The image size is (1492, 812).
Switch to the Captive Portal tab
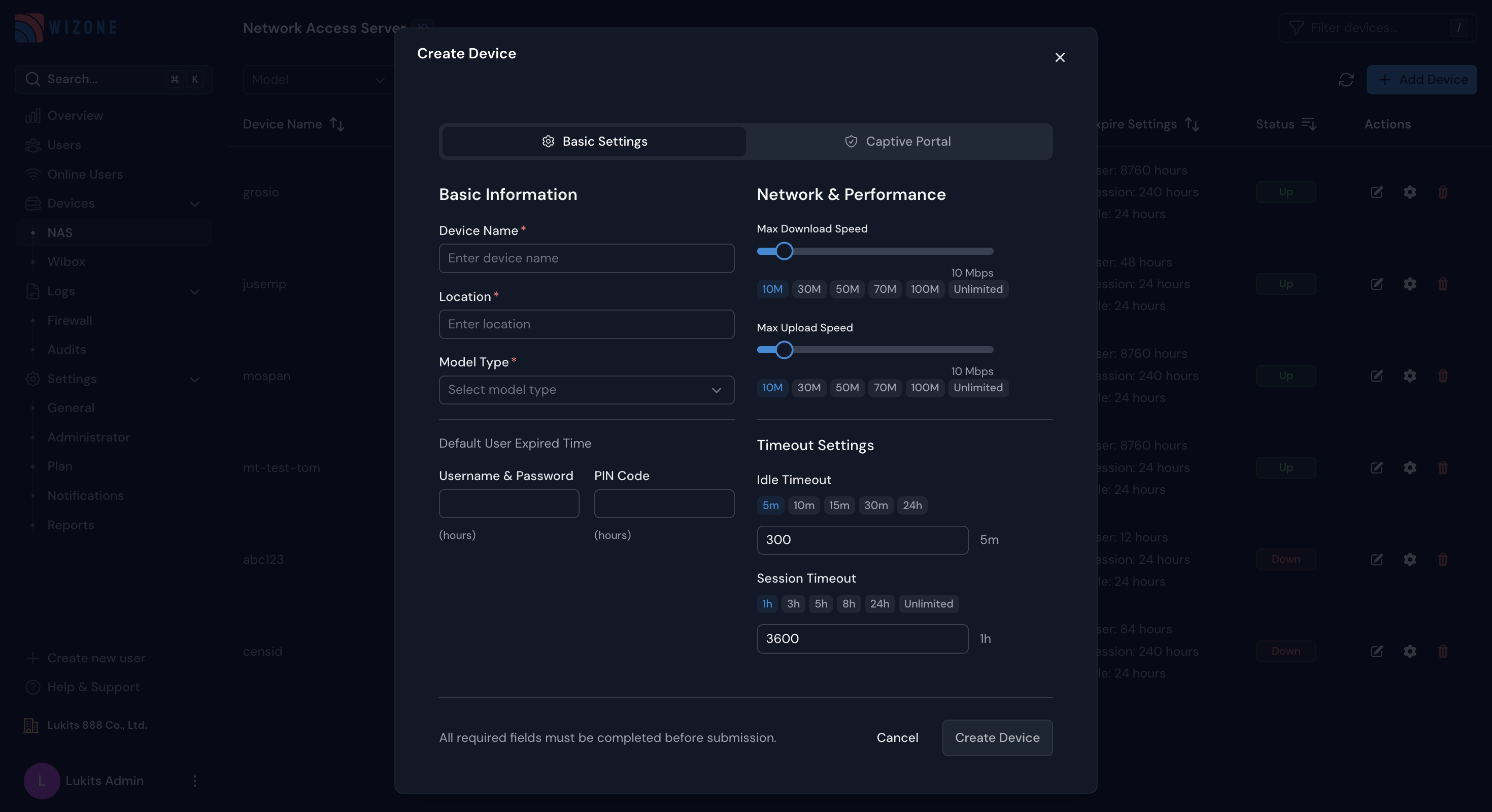[898, 141]
